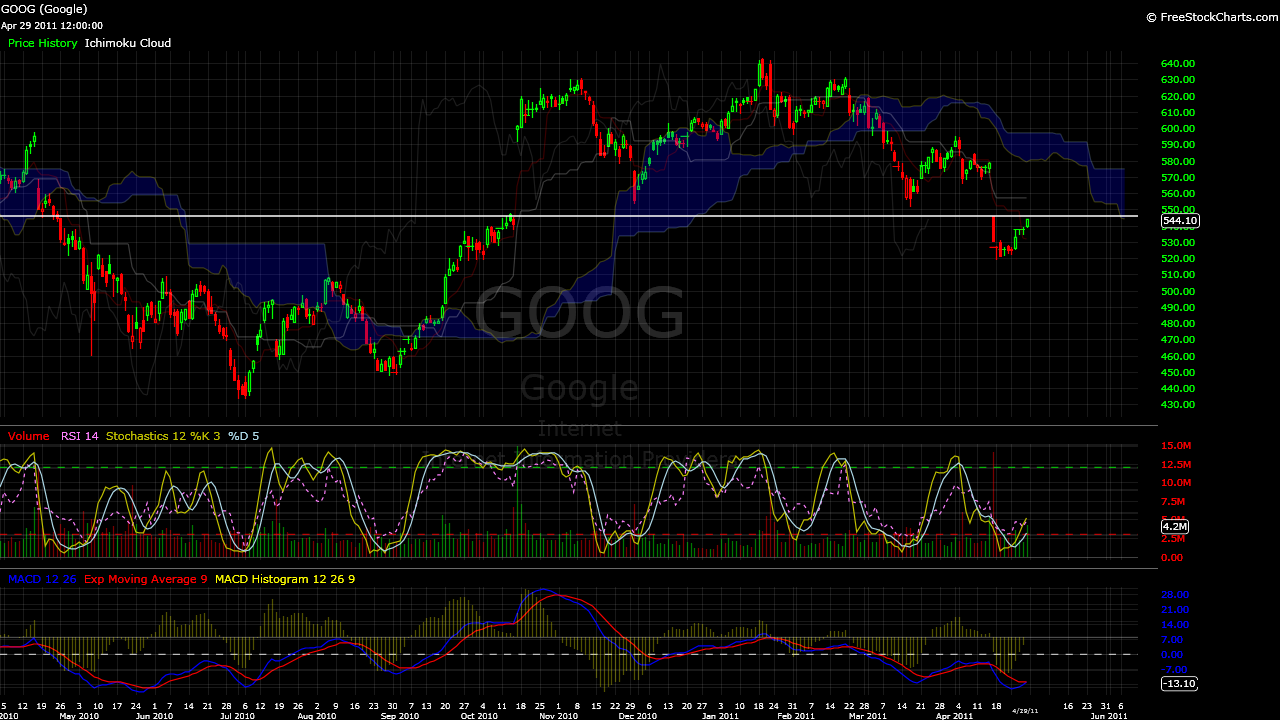1280x720 pixels.
Task: Click the Stochastics 12 %K 3 label
Action: [163, 436]
